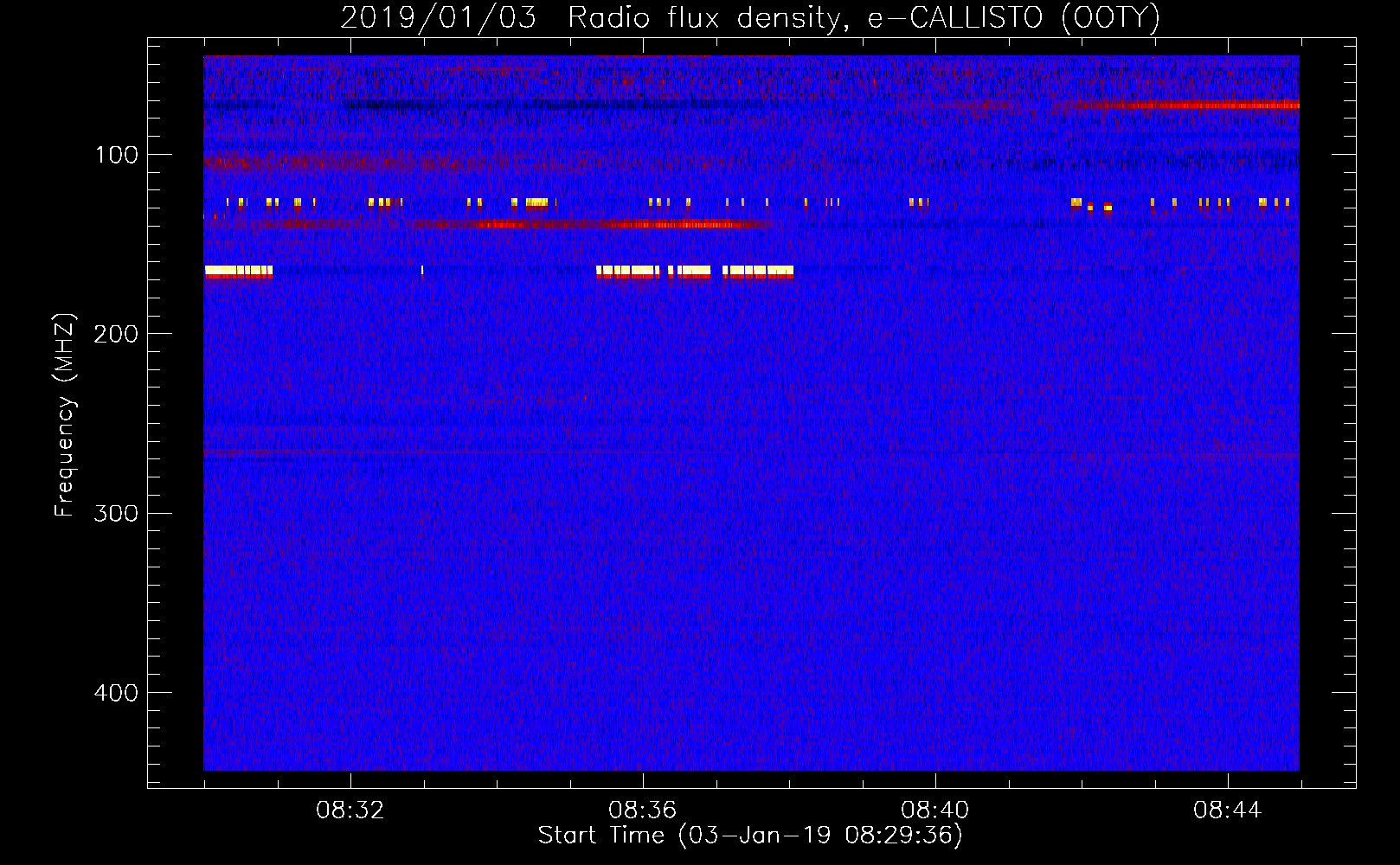1400x865 pixels.
Task: Click the "100" frequency tick label
Action: click(x=117, y=155)
